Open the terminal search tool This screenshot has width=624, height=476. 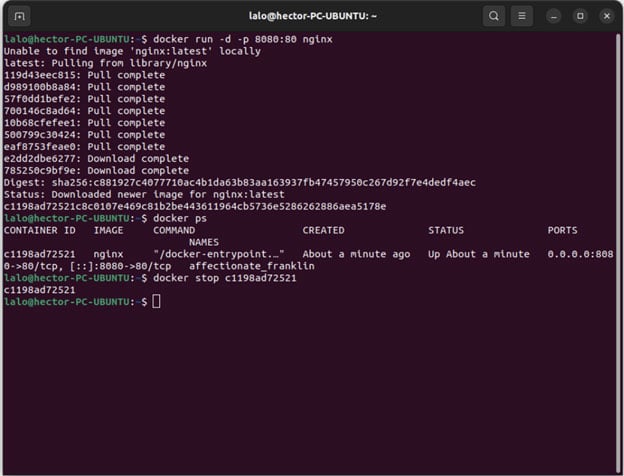[x=494, y=16]
